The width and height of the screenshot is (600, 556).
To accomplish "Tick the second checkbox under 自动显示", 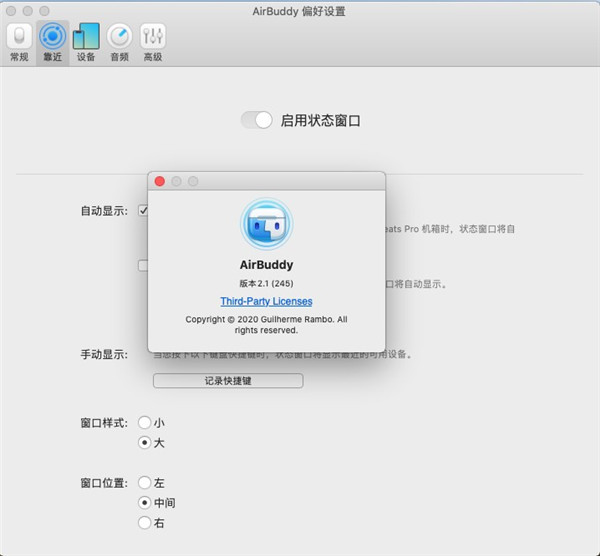I will (x=144, y=266).
